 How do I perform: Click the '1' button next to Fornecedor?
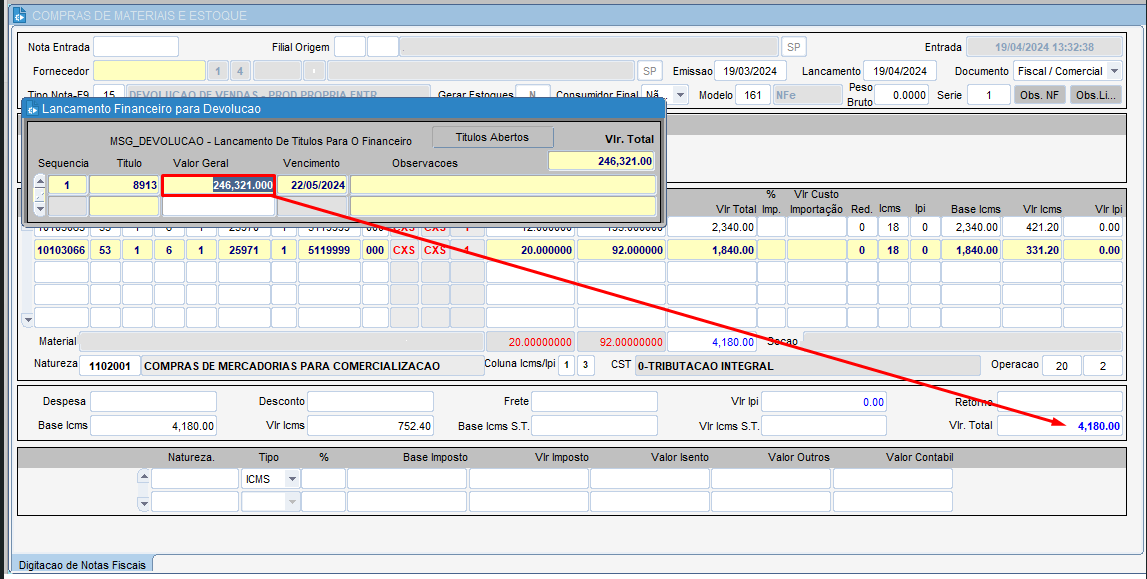pos(217,71)
